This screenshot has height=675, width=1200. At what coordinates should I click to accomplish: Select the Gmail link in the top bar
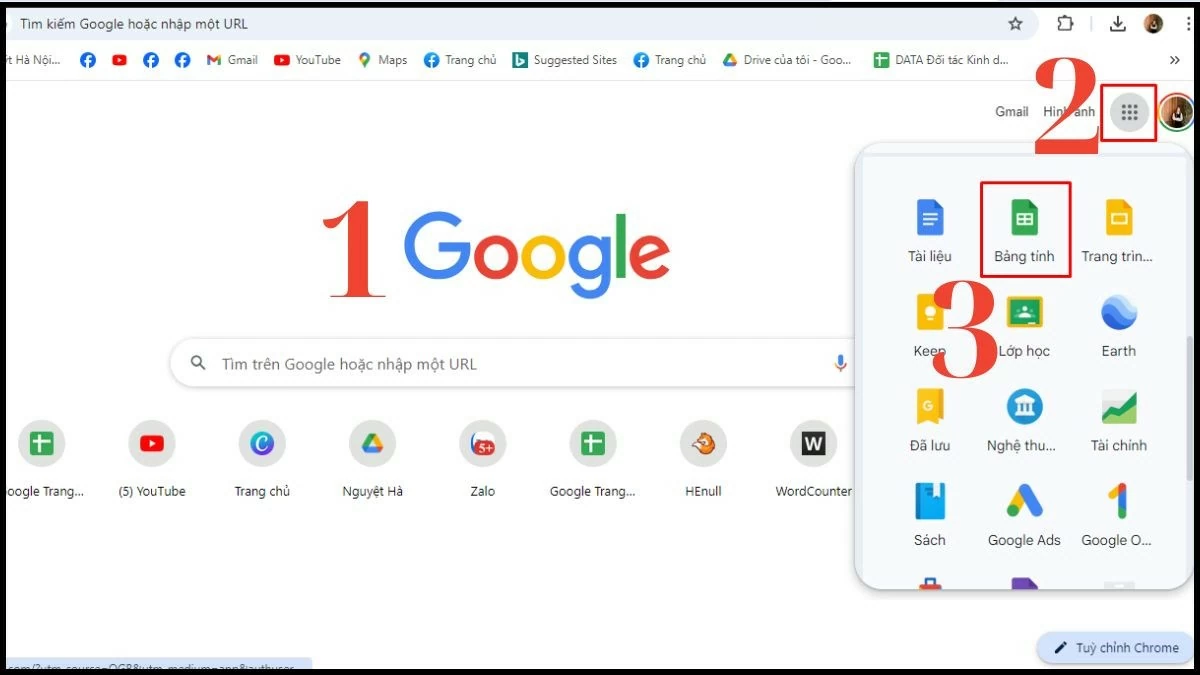[1011, 112]
